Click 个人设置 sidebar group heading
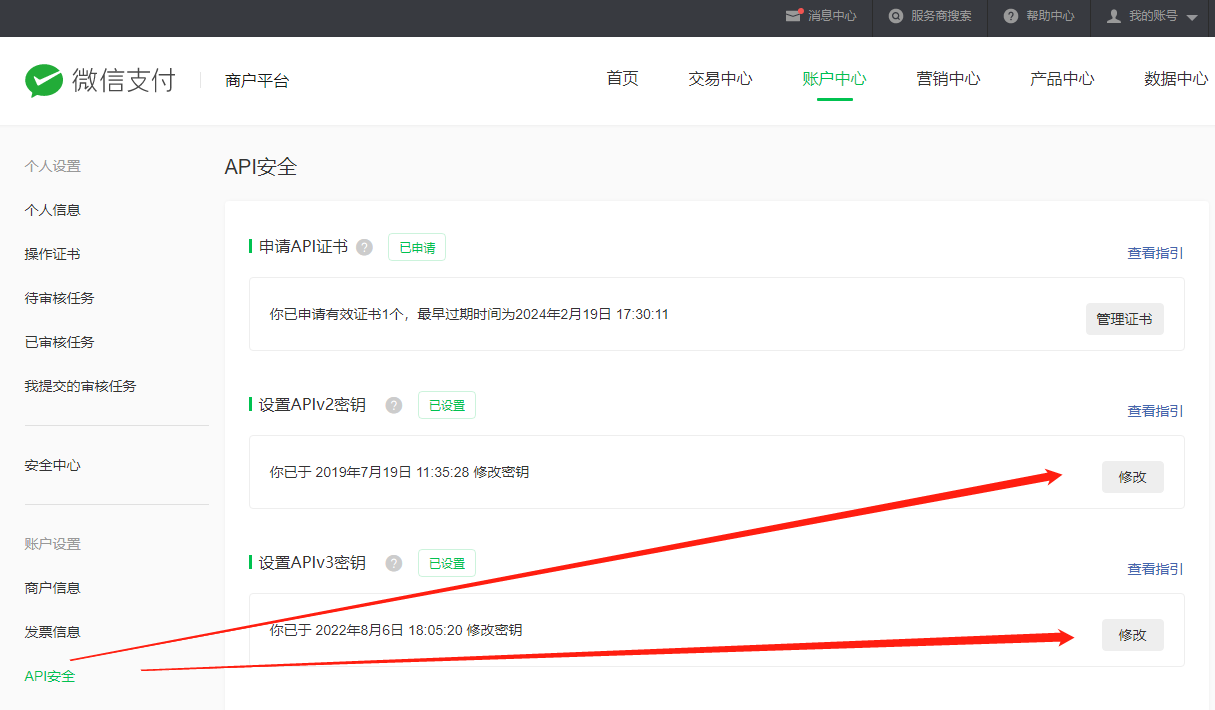Viewport: 1215px width, 710px height. click(x=52, y=166)
